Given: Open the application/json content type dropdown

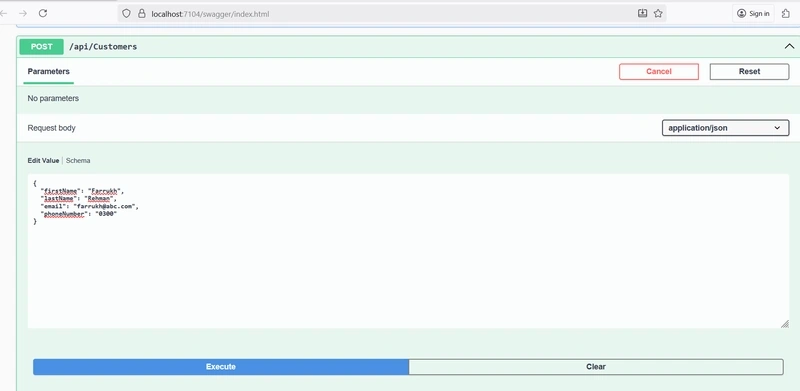Looking at the screenshot, I should point(725,128).
